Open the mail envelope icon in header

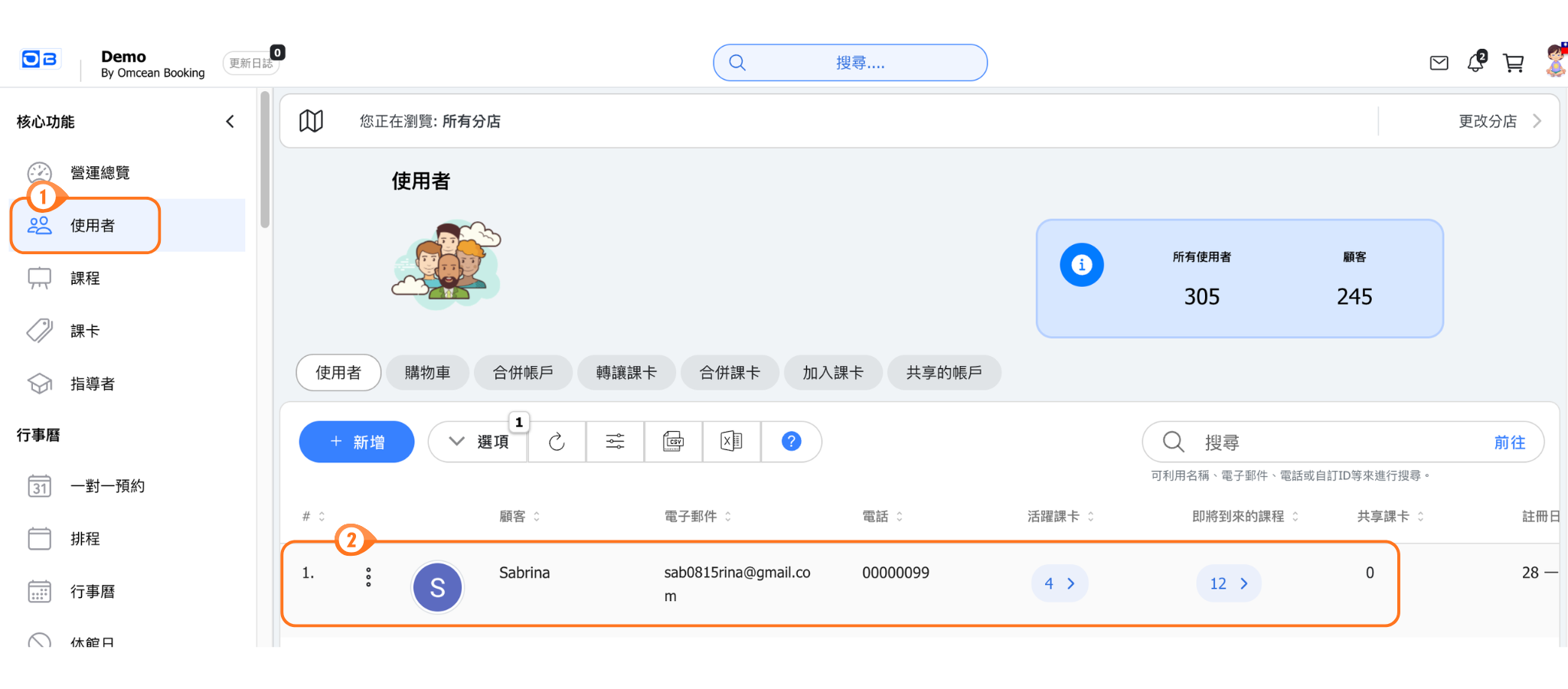click(x=1439, y=63)
